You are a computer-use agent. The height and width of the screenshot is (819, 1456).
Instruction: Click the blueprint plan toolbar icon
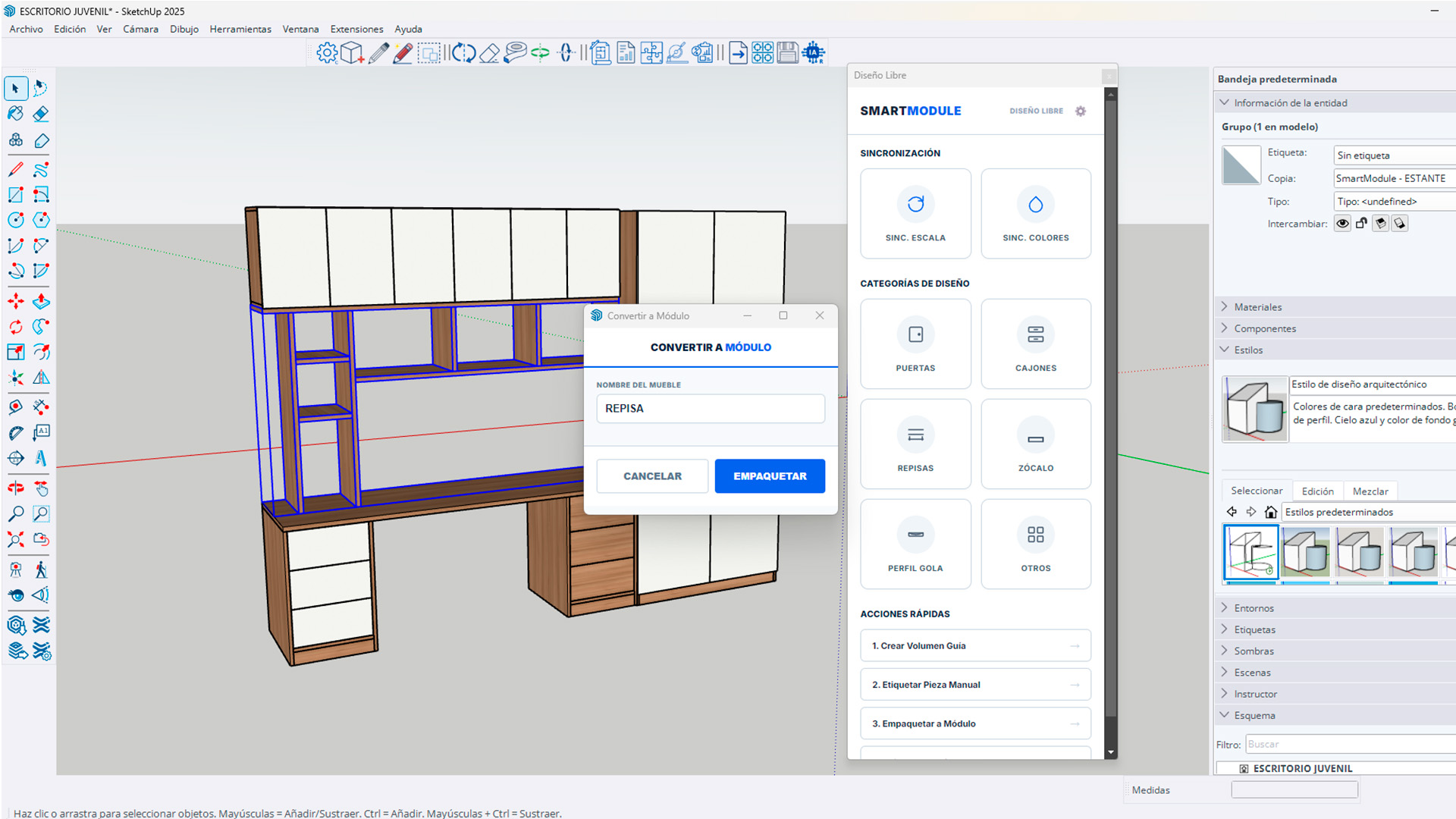tap(601, 52)
